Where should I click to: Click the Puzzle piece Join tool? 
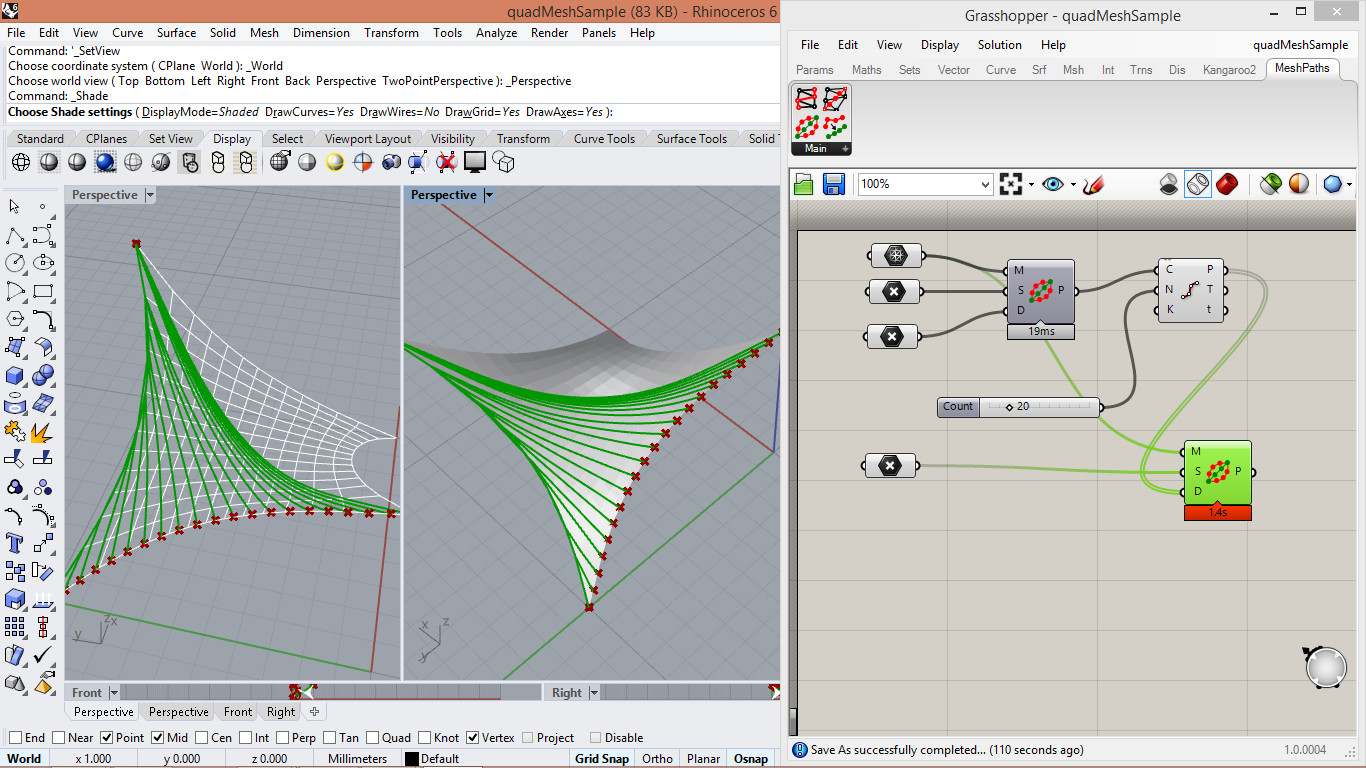click(x=15, y=432)
